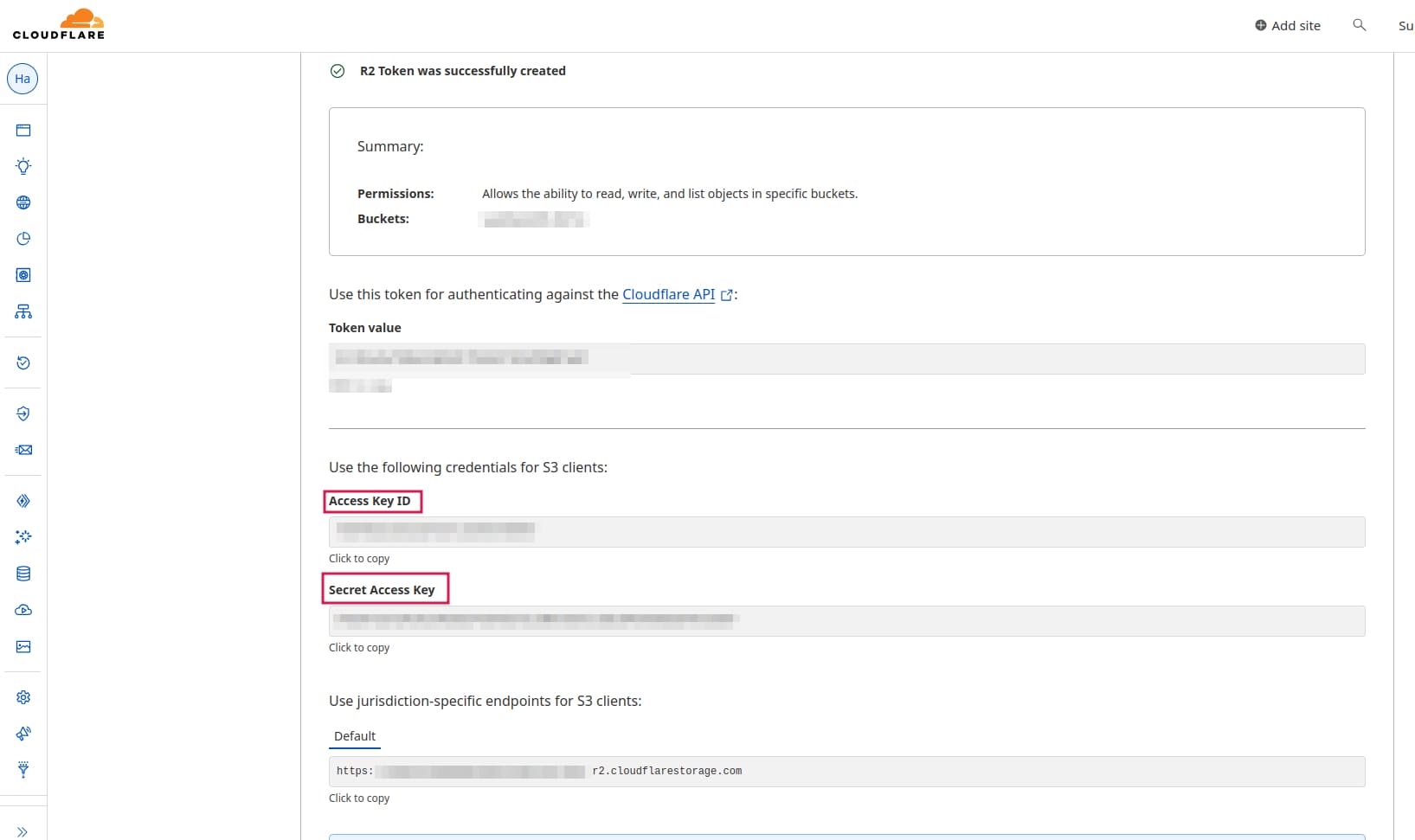The image size is (1415, 840).
Task: Click the search magnifier in top bar
Action: [x=1359, y=25]
